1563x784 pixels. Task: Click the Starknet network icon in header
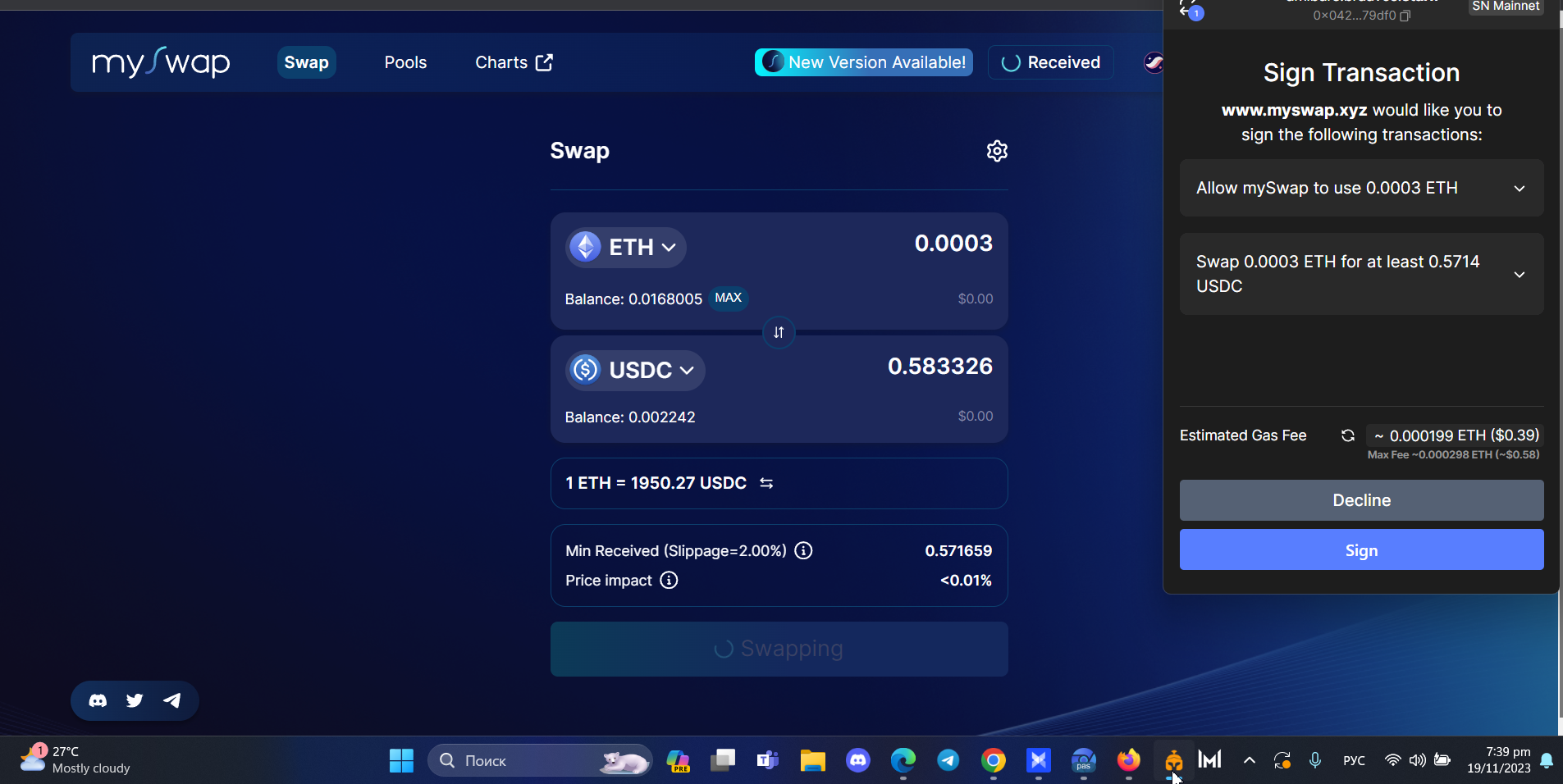pyautogui.click(x=1153, y=62)
